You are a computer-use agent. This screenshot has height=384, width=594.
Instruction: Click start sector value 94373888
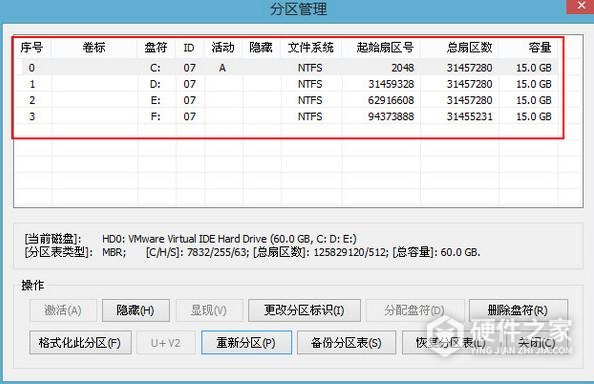(x=391, y=117)
